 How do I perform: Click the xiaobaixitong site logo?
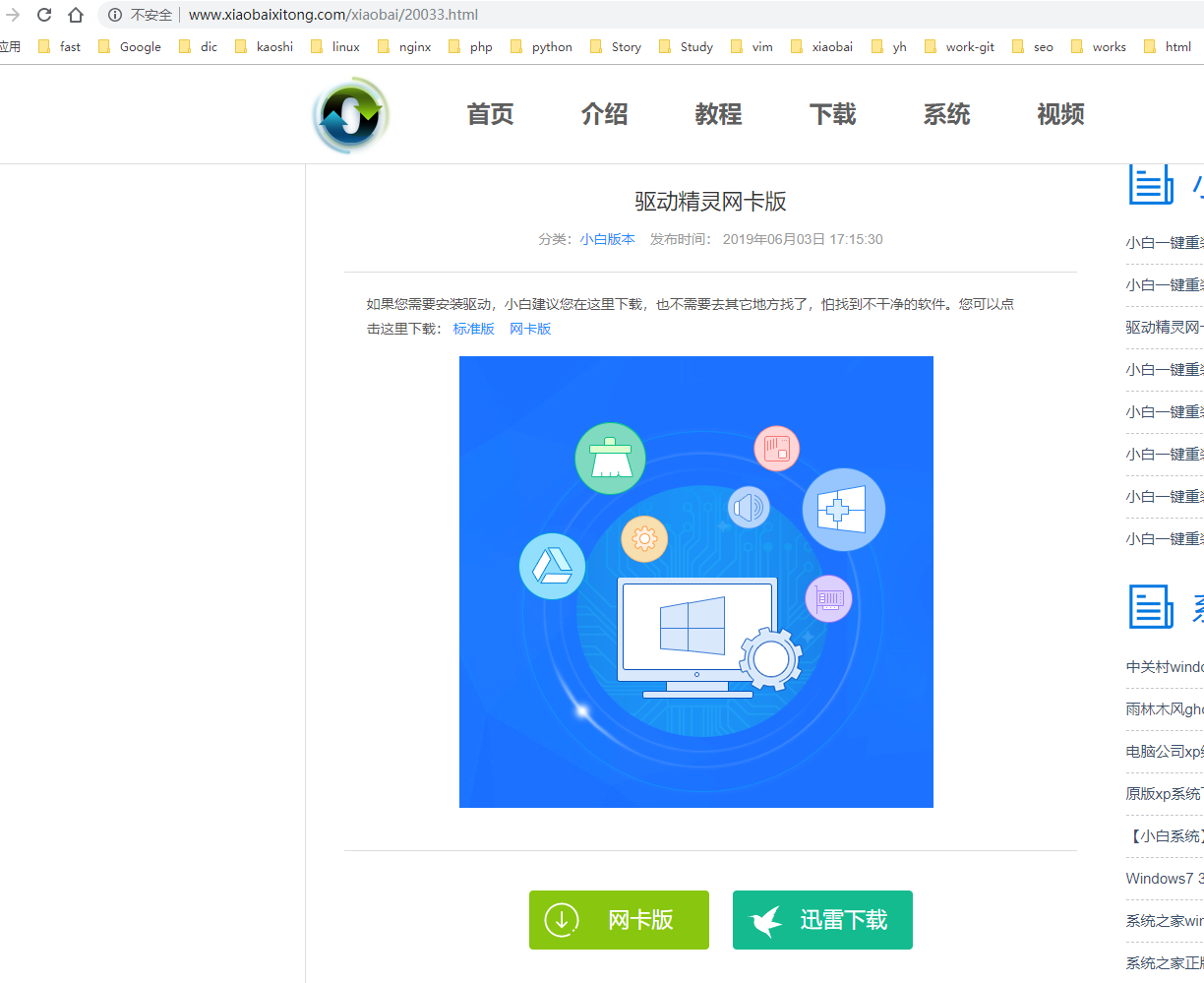350,114
